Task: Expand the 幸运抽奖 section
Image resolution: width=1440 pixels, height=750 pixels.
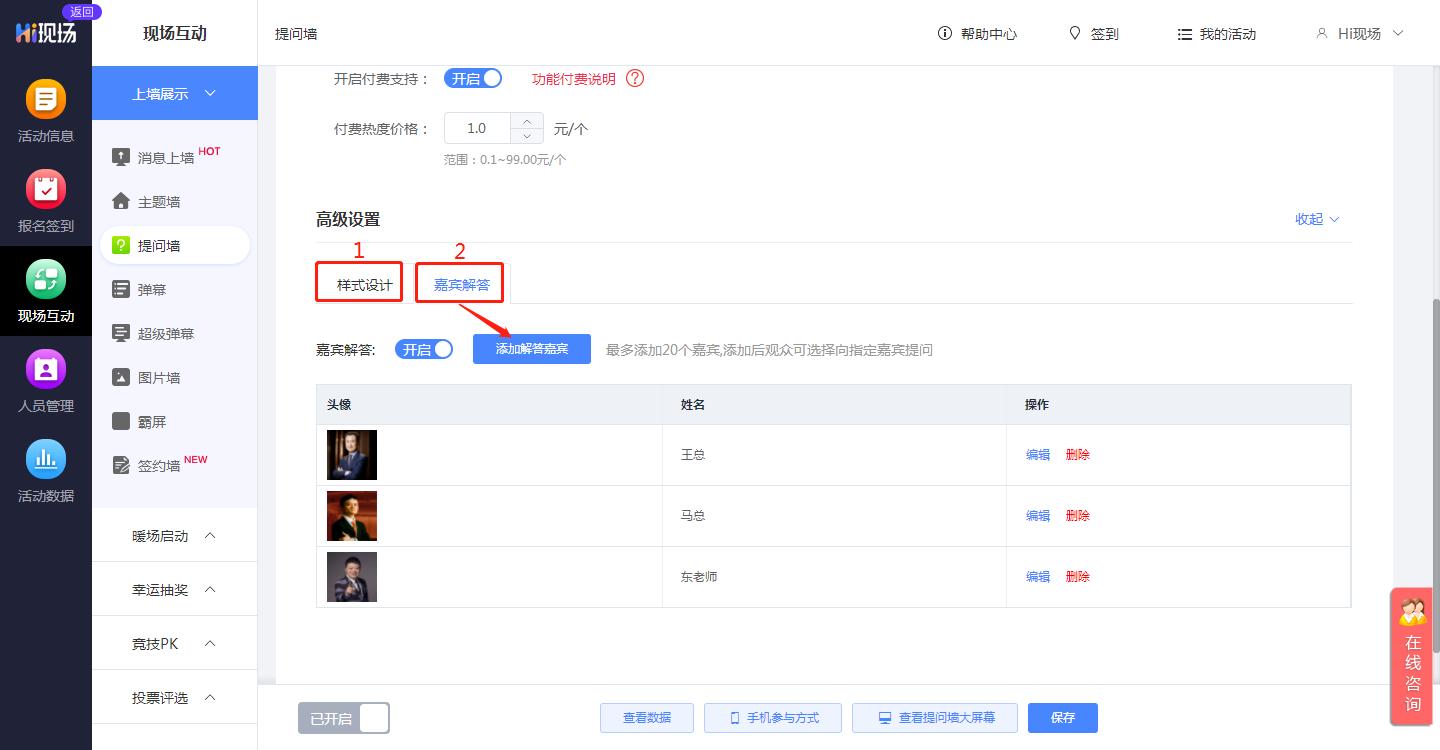Action: tap(174, 589)
